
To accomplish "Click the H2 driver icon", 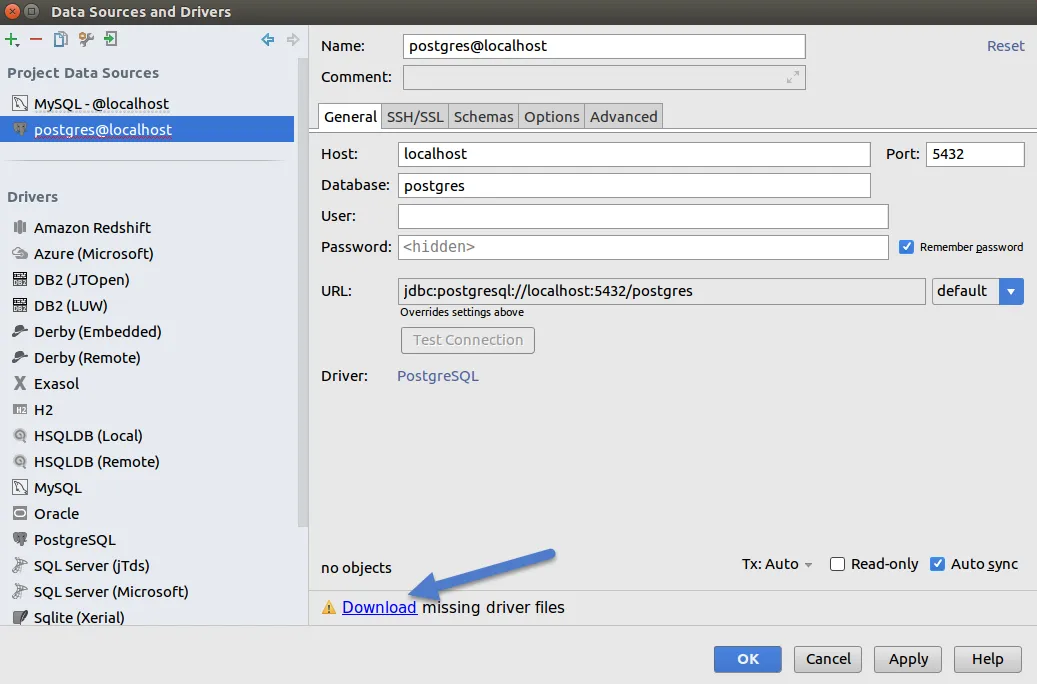I will point(21,409).
